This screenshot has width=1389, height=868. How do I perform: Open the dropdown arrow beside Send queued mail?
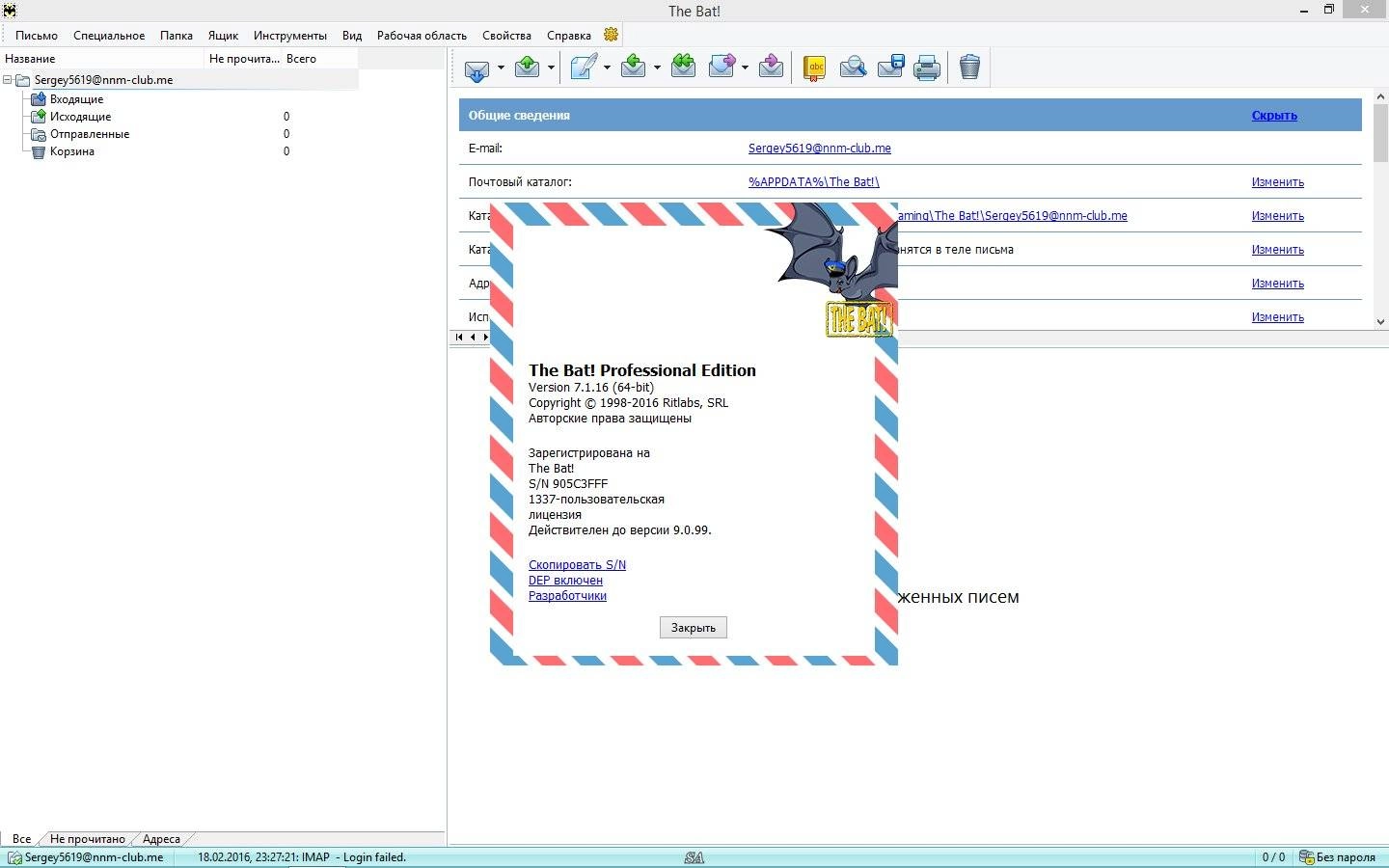coord(551,68)
